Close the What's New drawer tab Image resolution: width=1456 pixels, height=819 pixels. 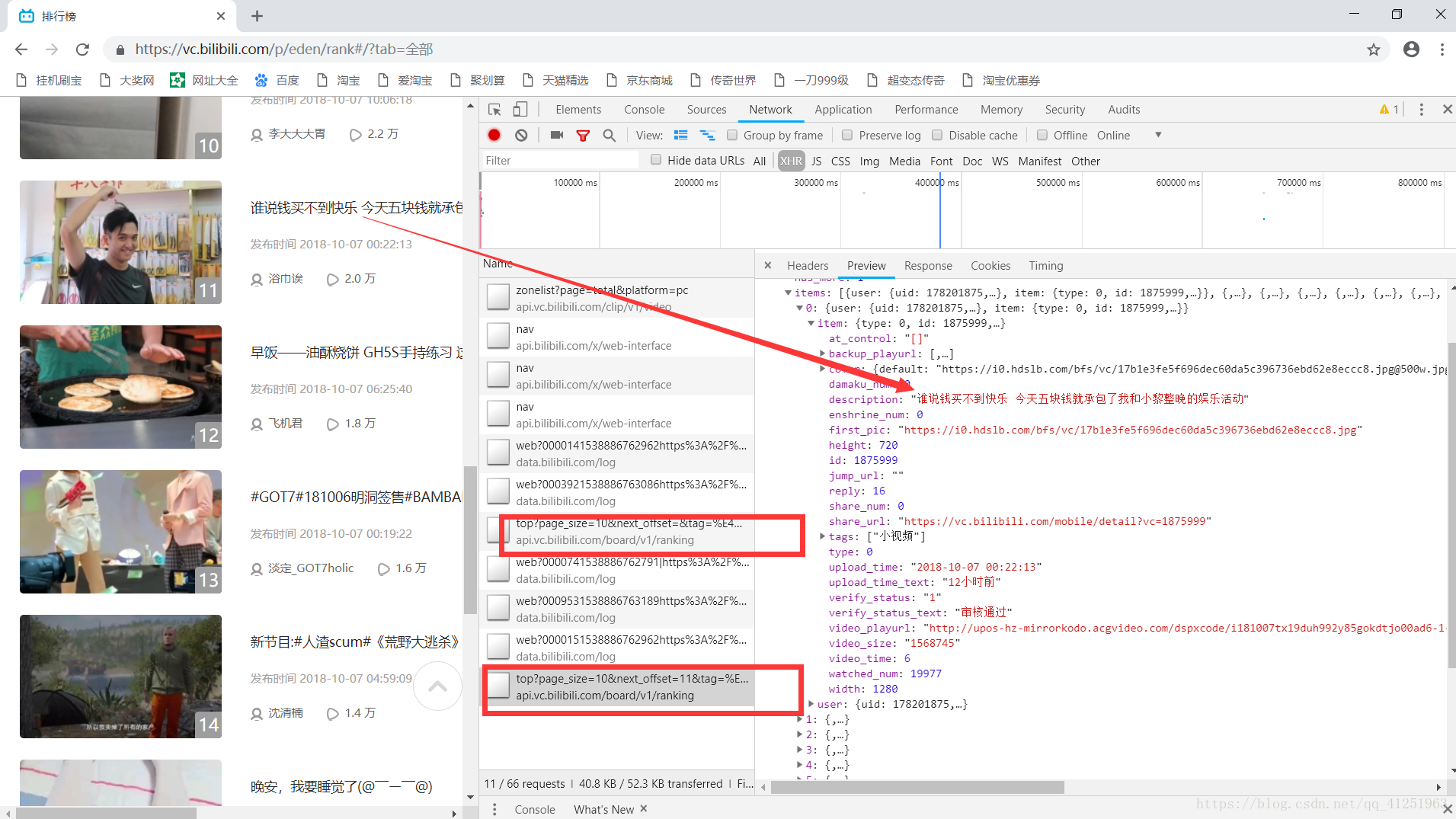click(x=644, y=808)
